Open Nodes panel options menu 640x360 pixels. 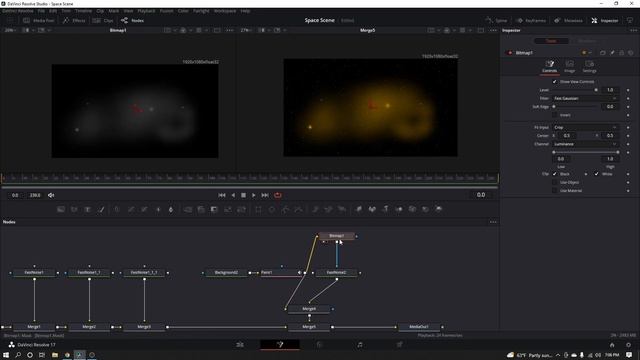493,222
